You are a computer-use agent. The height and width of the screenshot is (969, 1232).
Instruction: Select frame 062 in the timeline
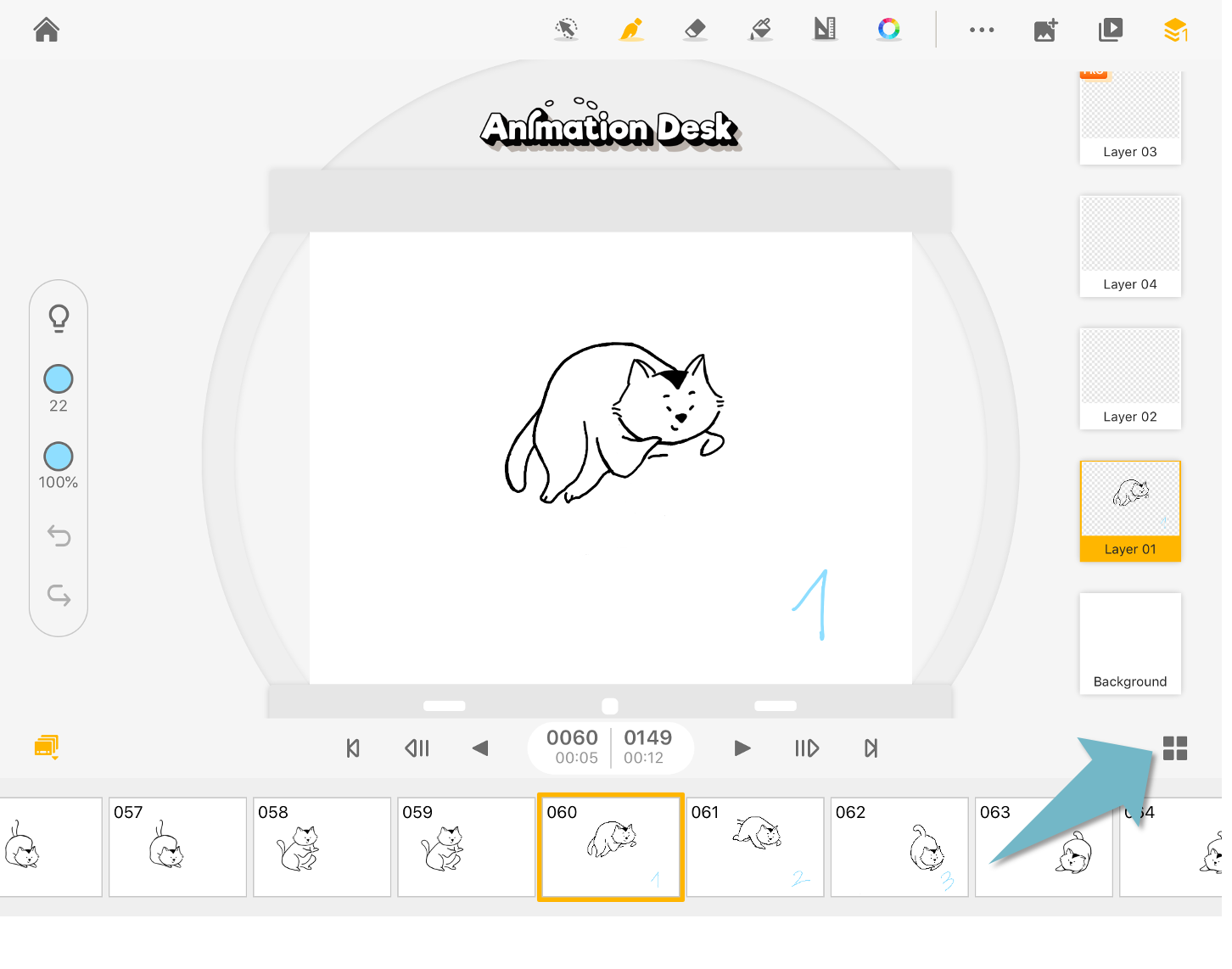pos(899,847)
